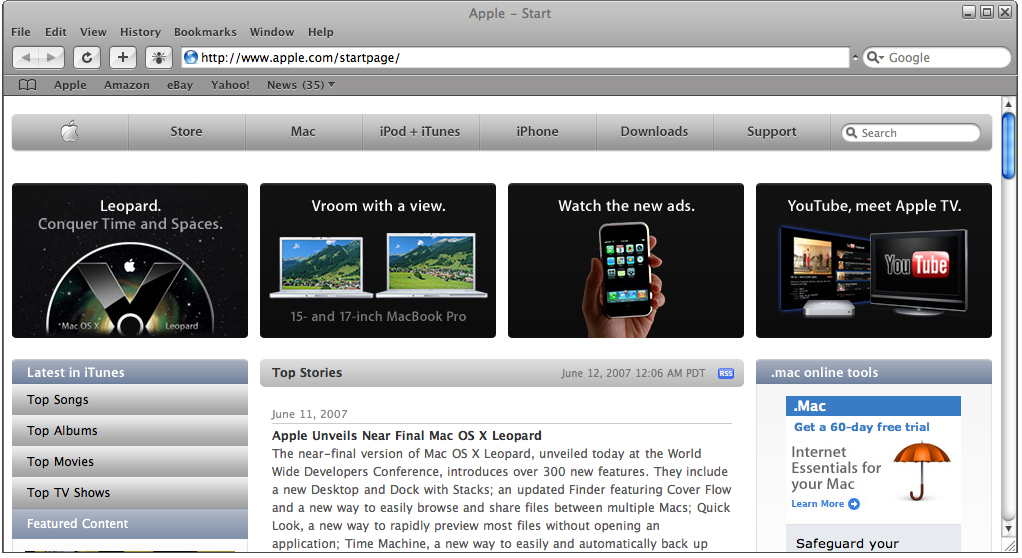
Task: Expand the News (35) bookmarks folder
Action: point(300,85)
